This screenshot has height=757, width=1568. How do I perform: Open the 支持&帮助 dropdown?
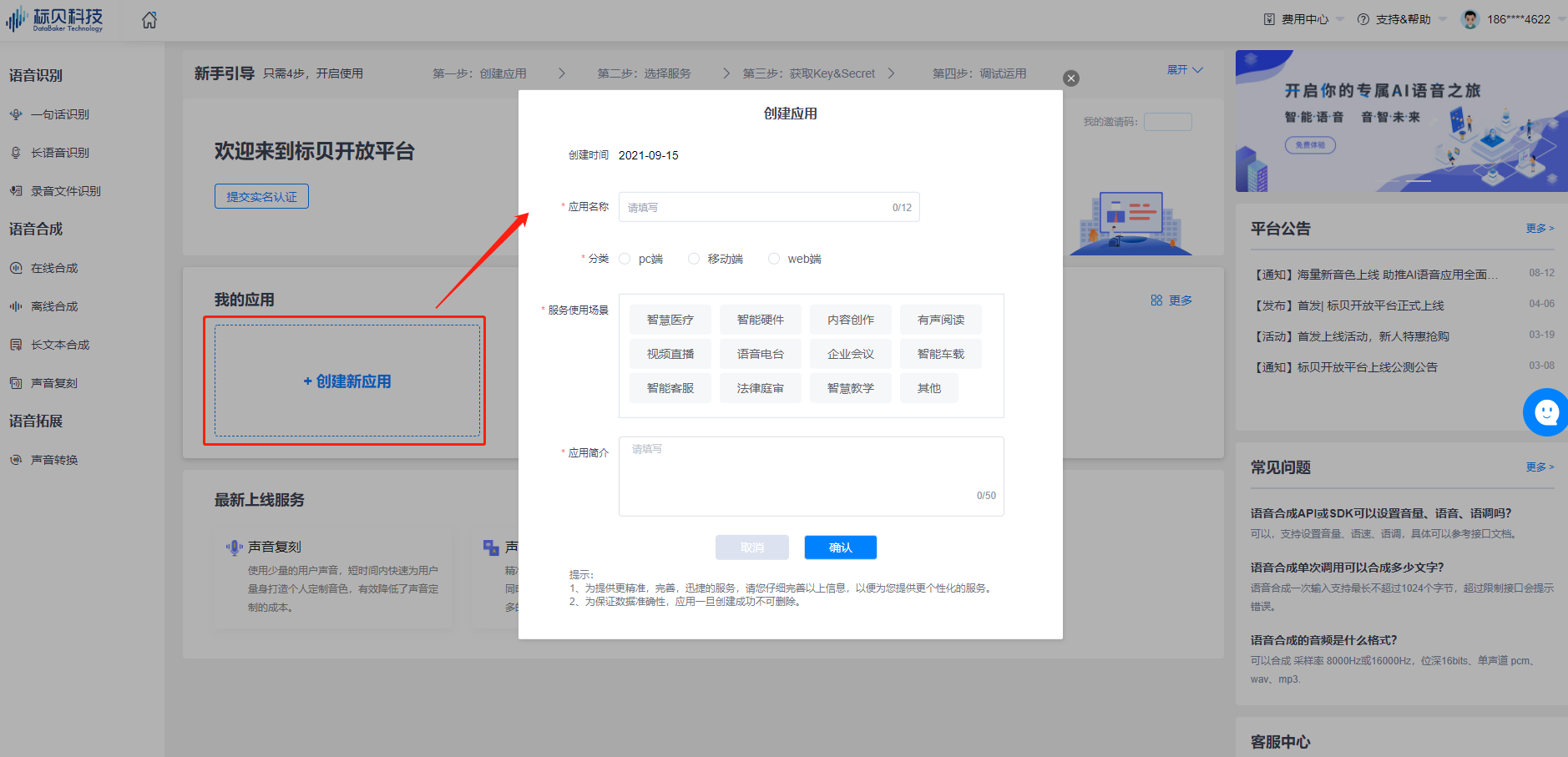coord(1404,18)
